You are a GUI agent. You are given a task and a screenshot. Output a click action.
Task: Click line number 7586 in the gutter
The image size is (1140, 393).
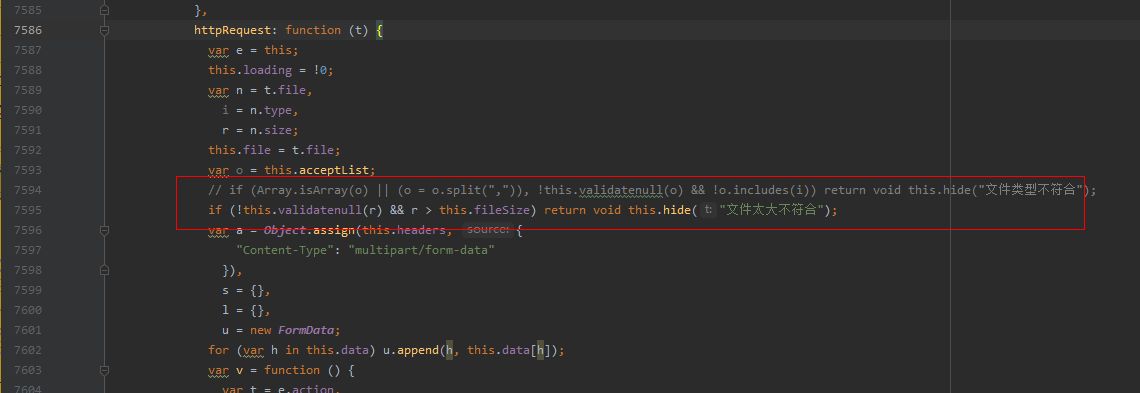28,31
